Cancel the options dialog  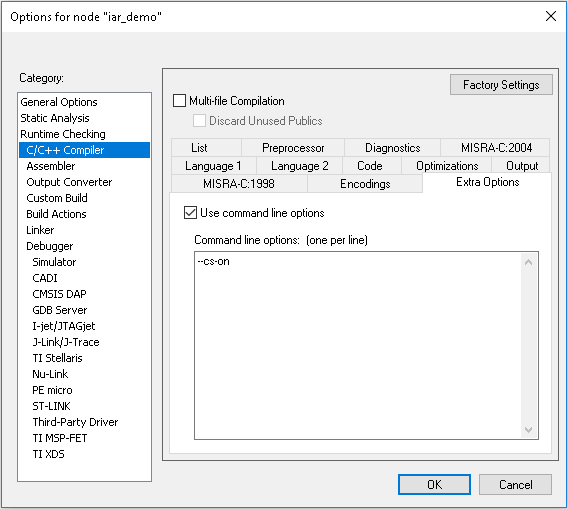pyautogui.click(x=515, y=484)
